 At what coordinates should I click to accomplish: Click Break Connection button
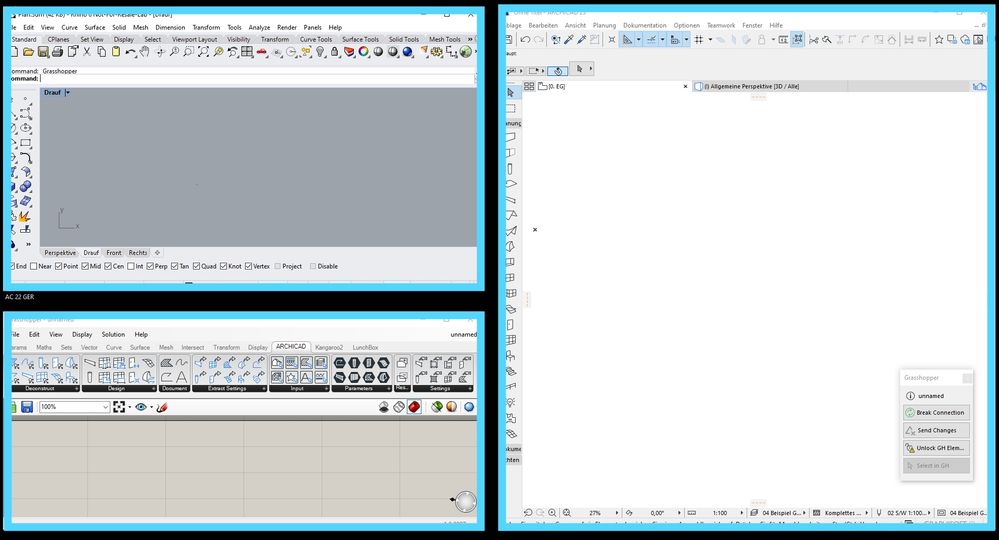936,413
